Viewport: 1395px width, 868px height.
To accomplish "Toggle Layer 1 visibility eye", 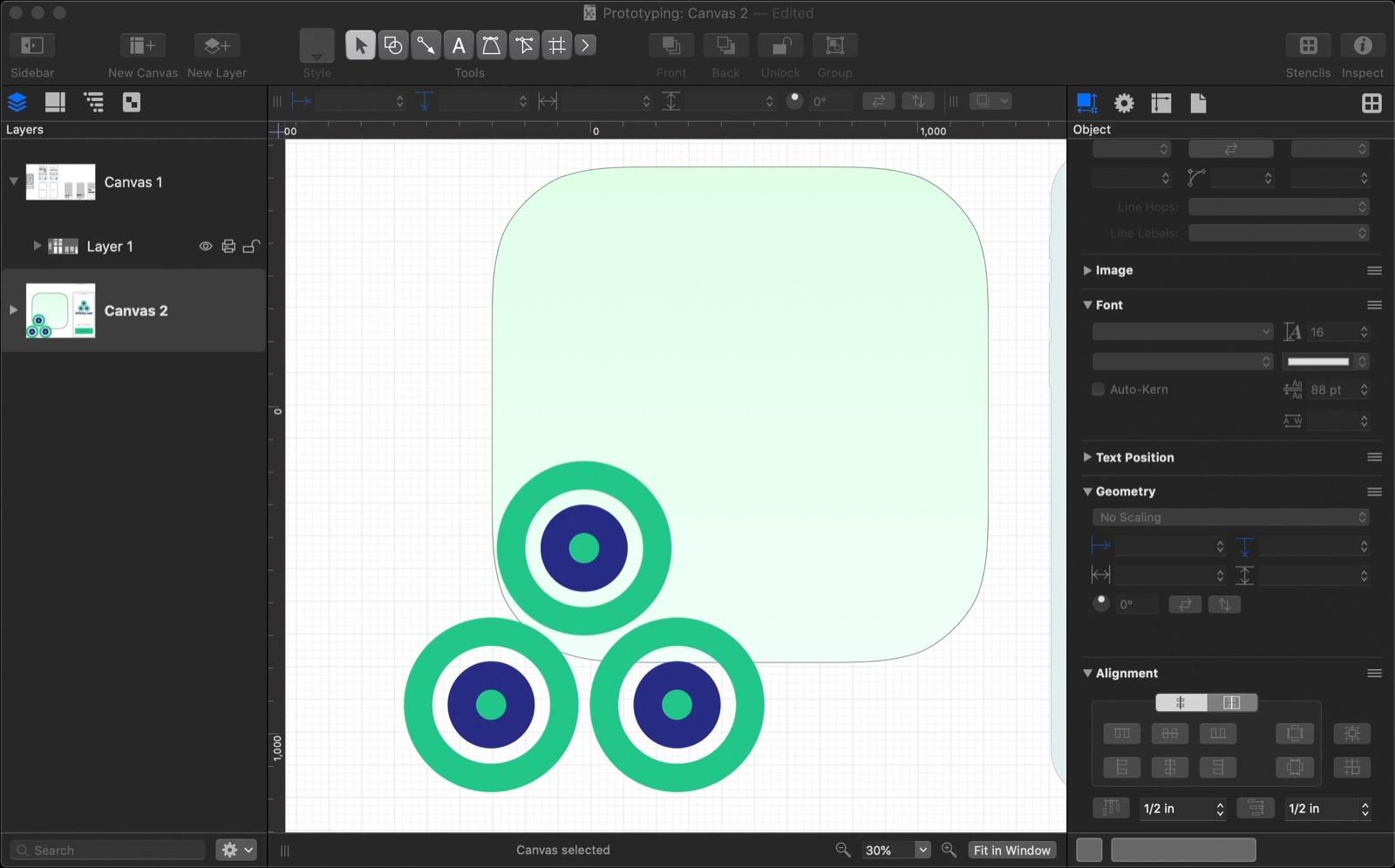I will (x=206, y=247).
